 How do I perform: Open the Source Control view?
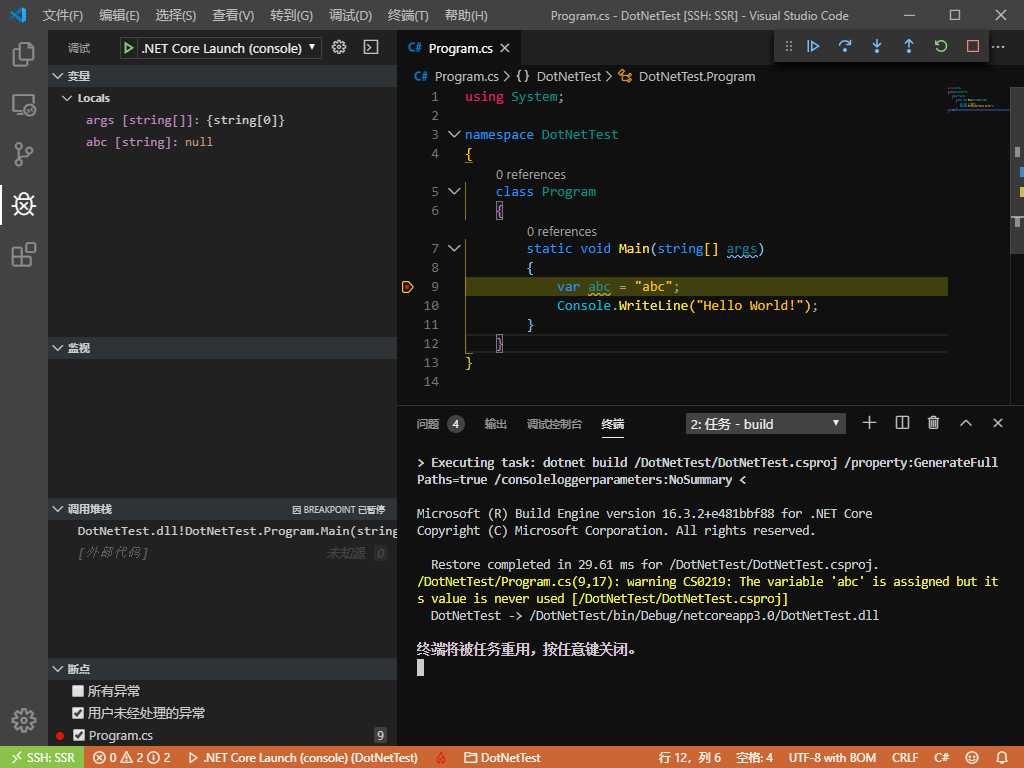(24, 155)
